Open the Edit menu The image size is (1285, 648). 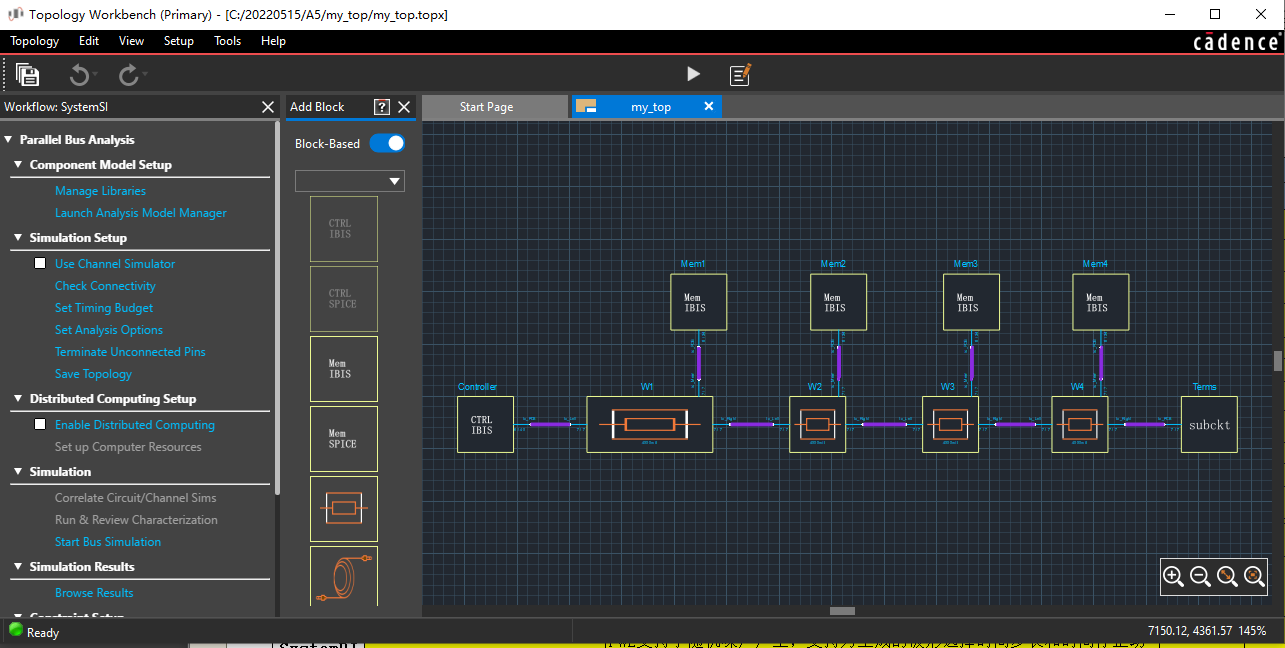click(x=89, y=41)
